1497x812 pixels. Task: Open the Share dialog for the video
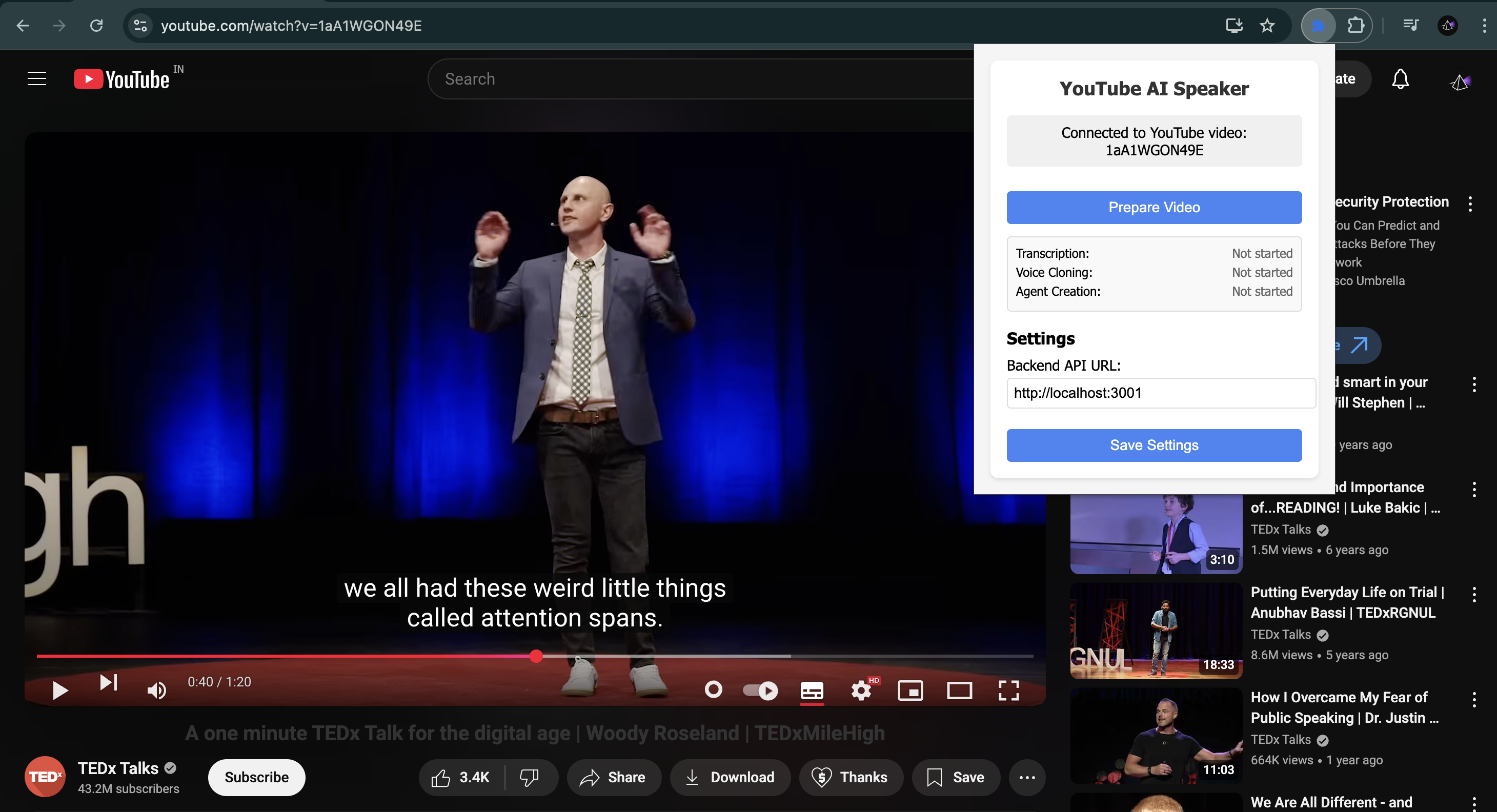click(x=613, y=777)
